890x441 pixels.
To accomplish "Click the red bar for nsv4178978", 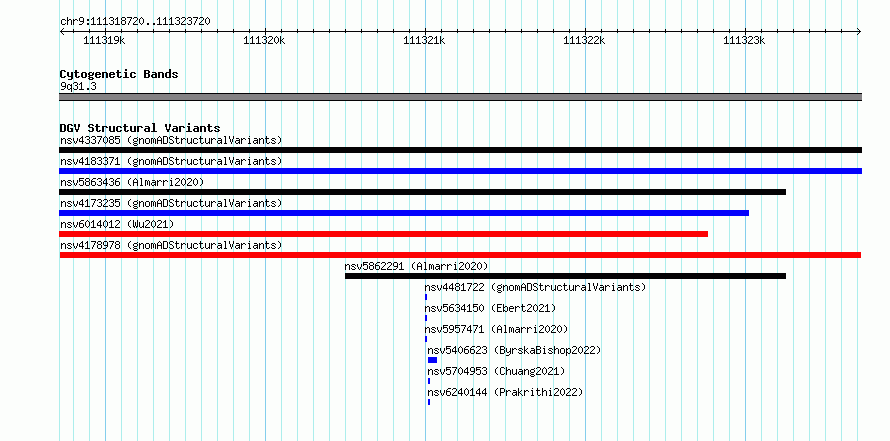I will click(460, 255).
